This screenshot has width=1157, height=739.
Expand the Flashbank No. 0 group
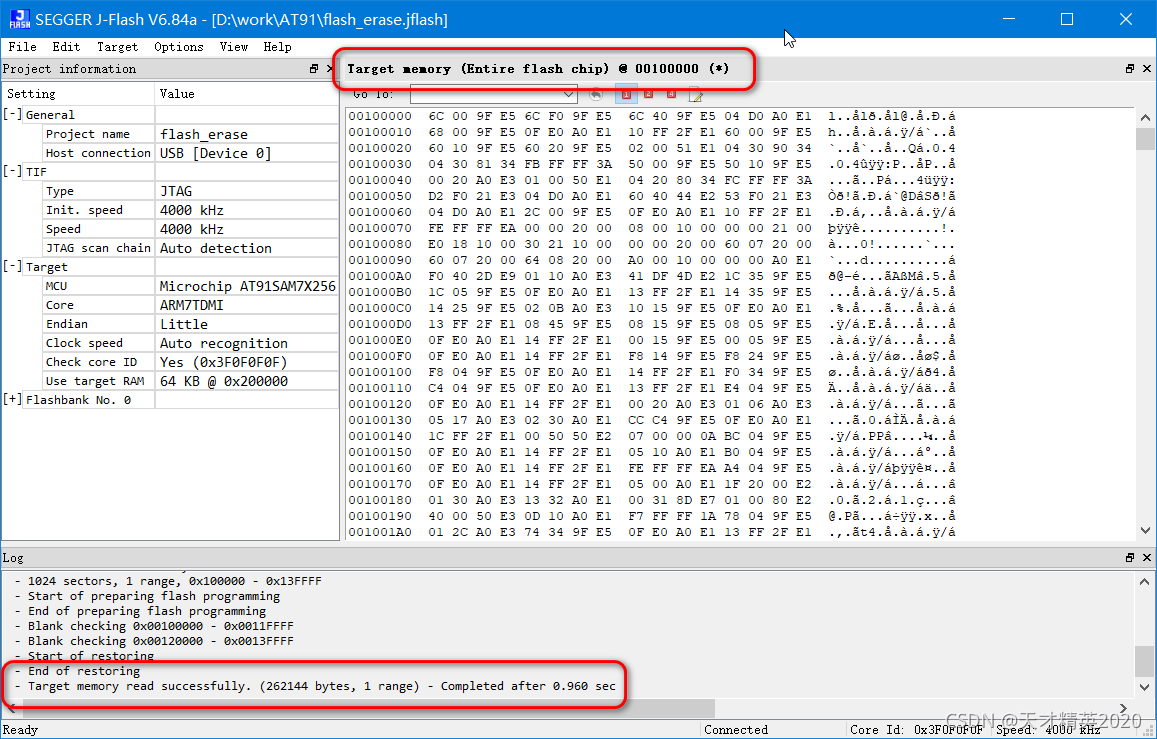13,400
